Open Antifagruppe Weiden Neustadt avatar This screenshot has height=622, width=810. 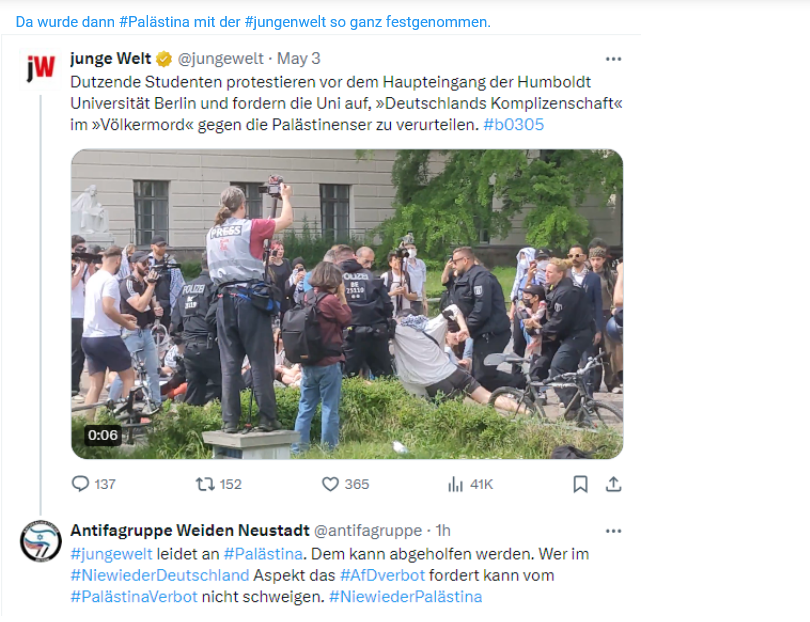pyautogui.click(x=41, y=541)
